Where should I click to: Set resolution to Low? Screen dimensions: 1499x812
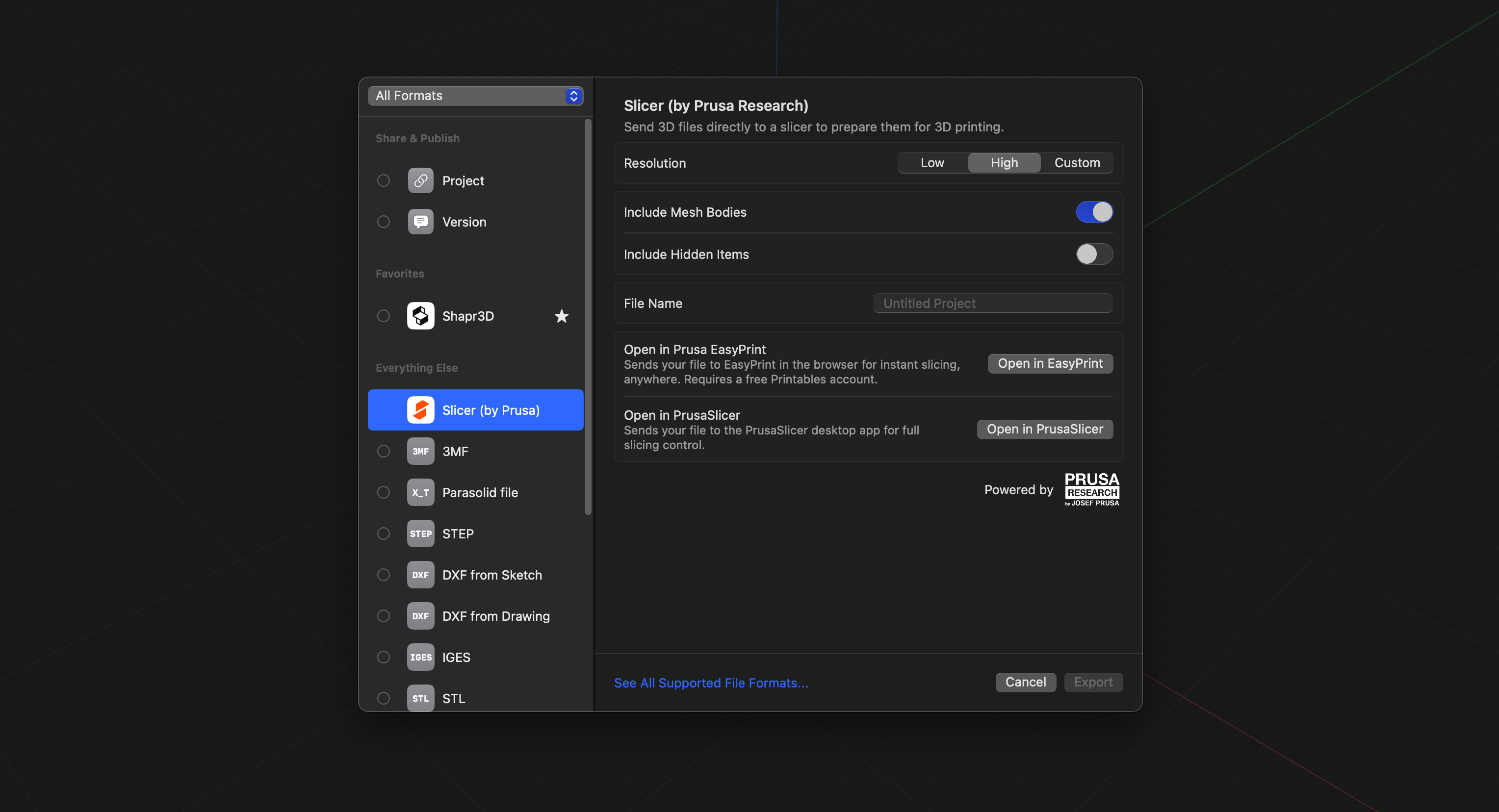coord(931,163)
